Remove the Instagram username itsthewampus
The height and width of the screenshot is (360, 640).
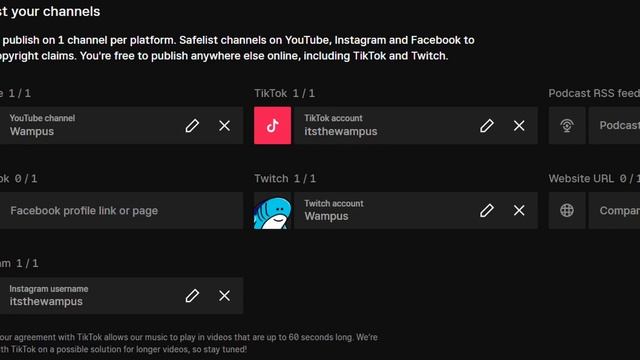(x=224, y=296)
